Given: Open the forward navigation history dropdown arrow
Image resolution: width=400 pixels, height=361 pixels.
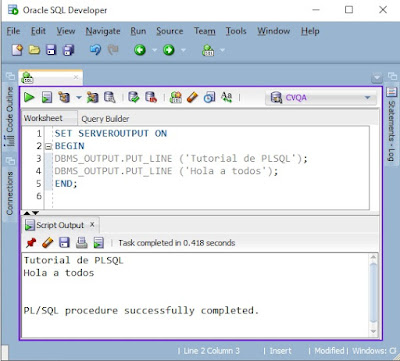Looking at the screenshot, I should pos(183,50).
